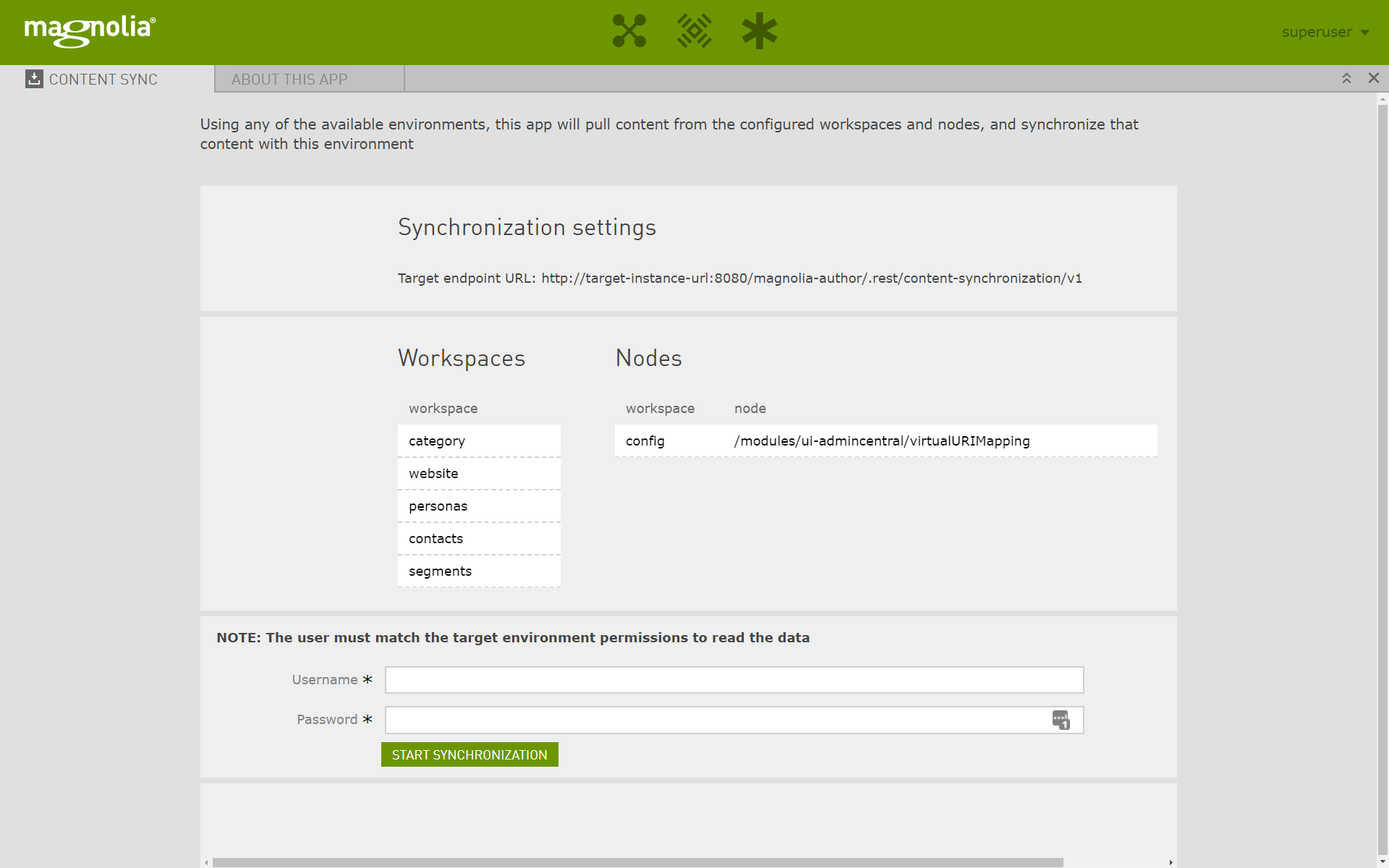Select the website workspace
This screenshot has width=1389, height=868.
click(x=479, y=473)
